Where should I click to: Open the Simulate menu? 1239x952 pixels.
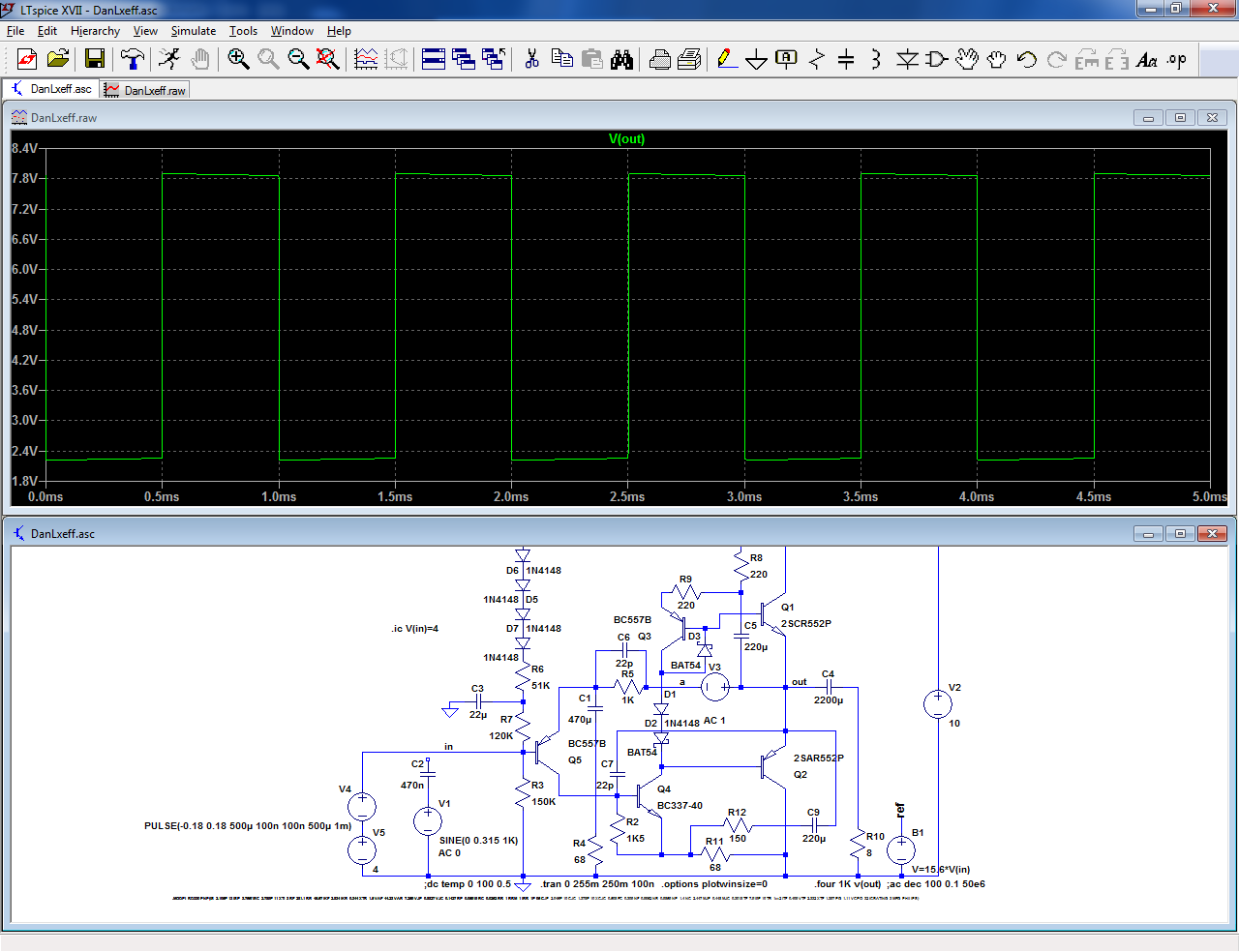tap(194, 31)
